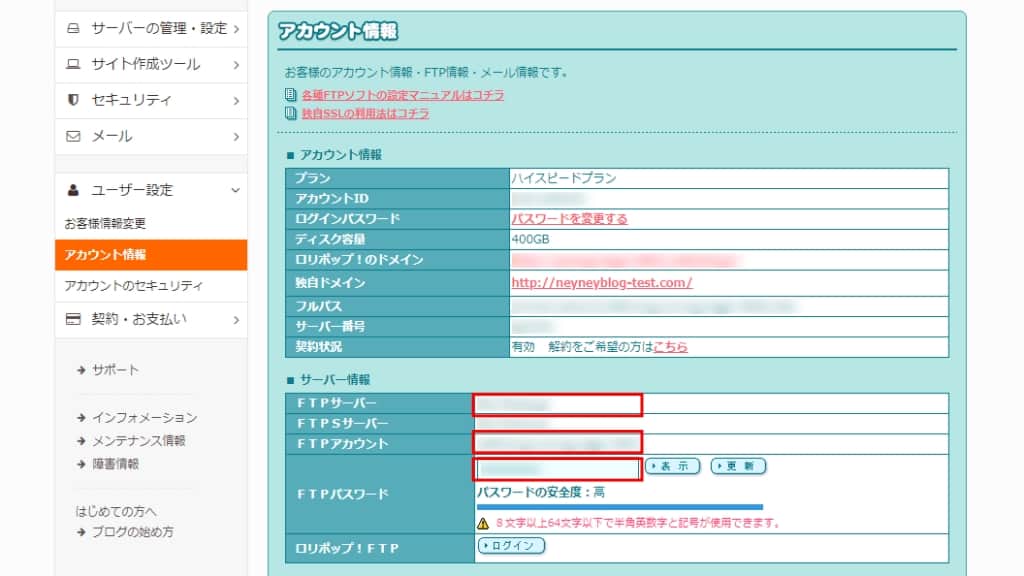Viewport: 1024px width, 576px height.
Task: Click the server icon beside サーバーの管理・設定
Action: tap(73, 28)
